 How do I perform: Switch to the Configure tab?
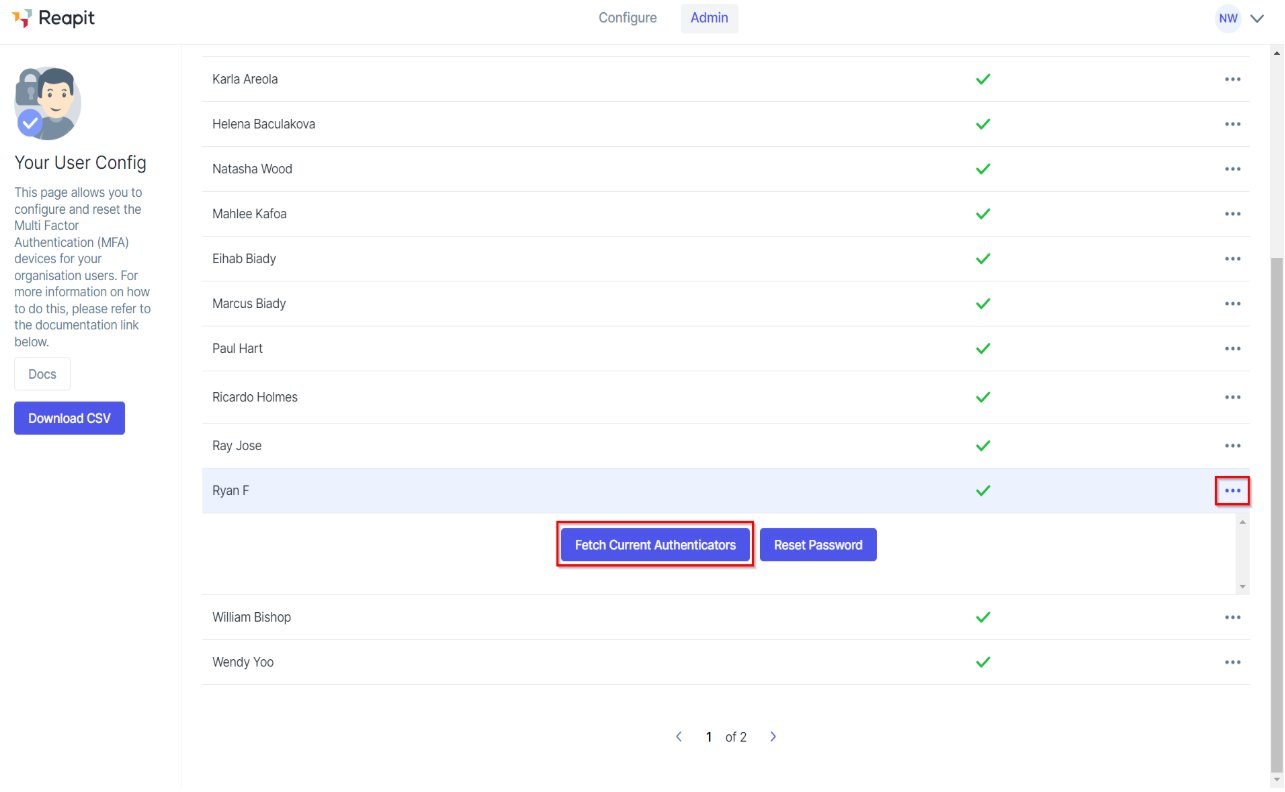(x=628, y=18)
